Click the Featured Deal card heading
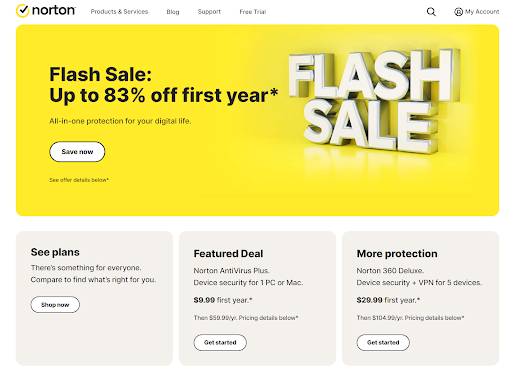 (x=228, y=254)
